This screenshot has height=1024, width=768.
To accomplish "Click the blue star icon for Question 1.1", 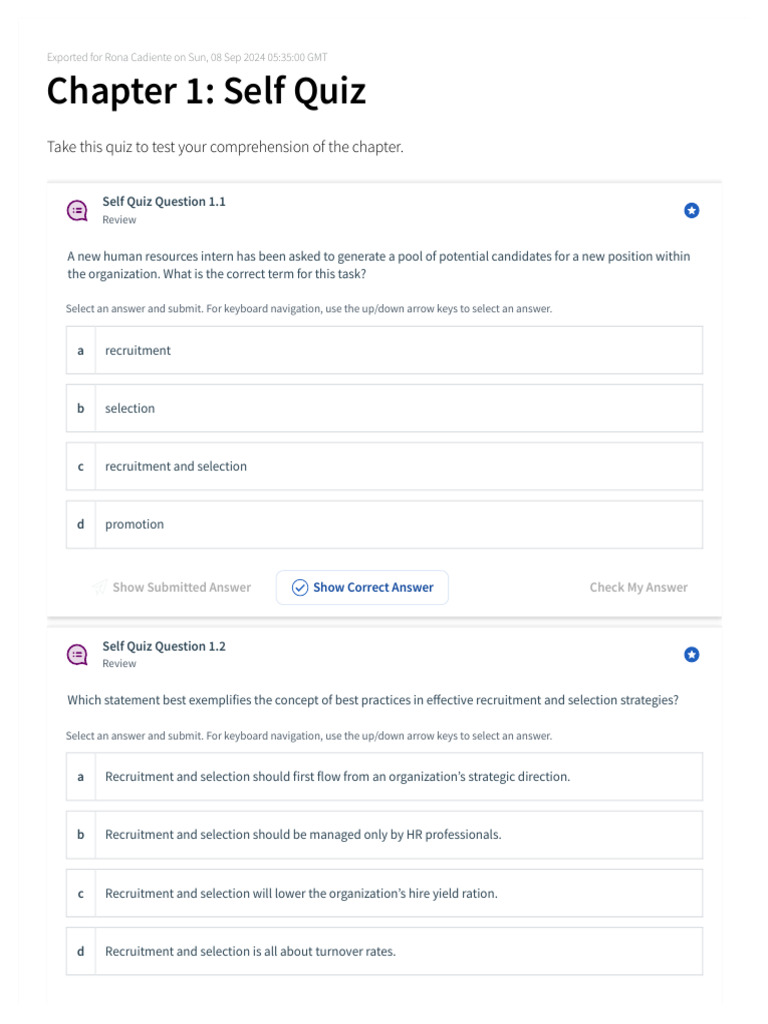I will click(691, 210).
